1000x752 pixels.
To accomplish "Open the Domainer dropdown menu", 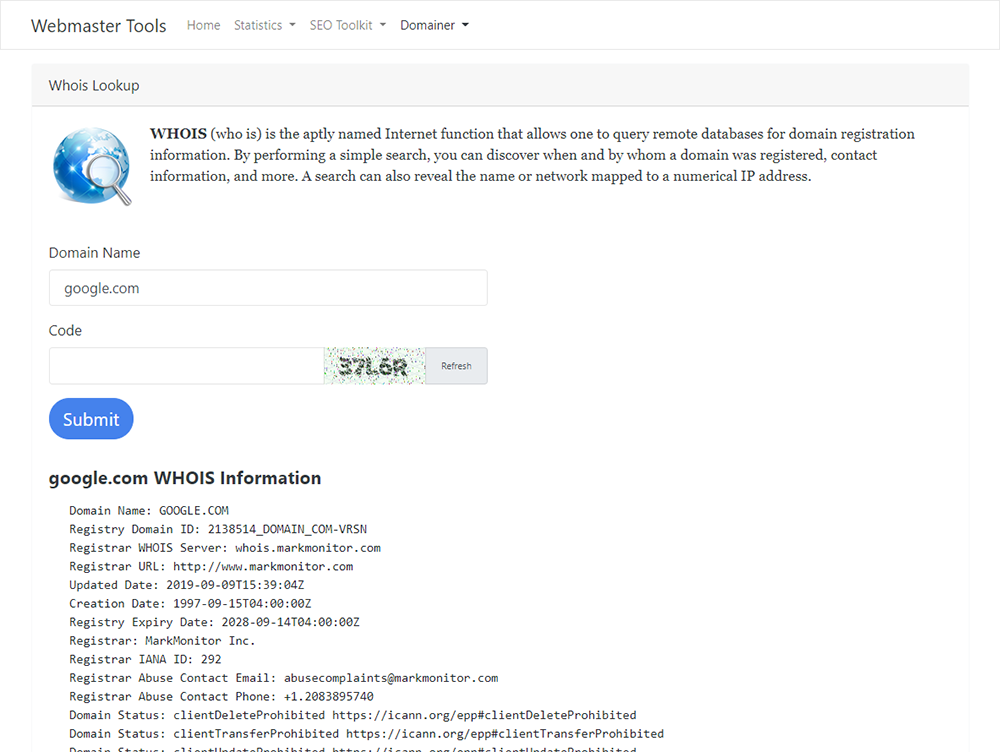I will tap(434, 25).
